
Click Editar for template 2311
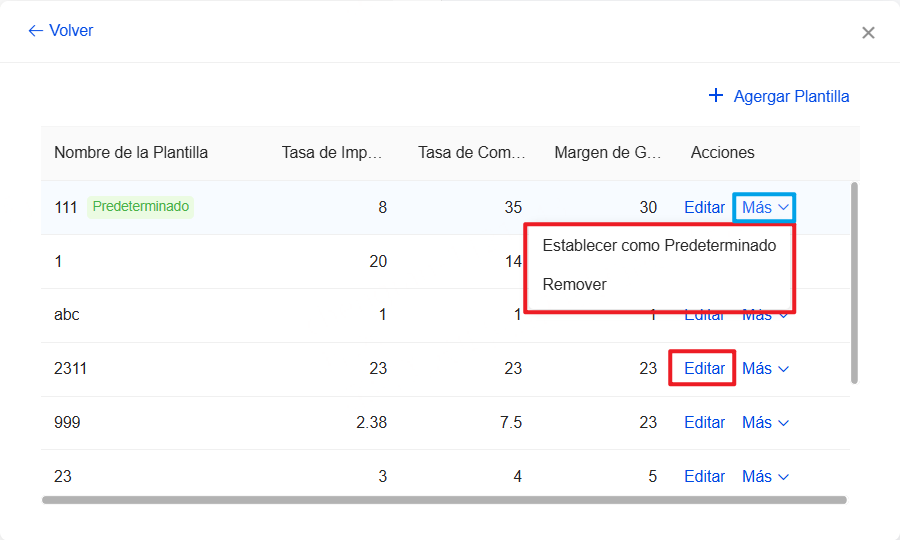[x=704, y=369]
